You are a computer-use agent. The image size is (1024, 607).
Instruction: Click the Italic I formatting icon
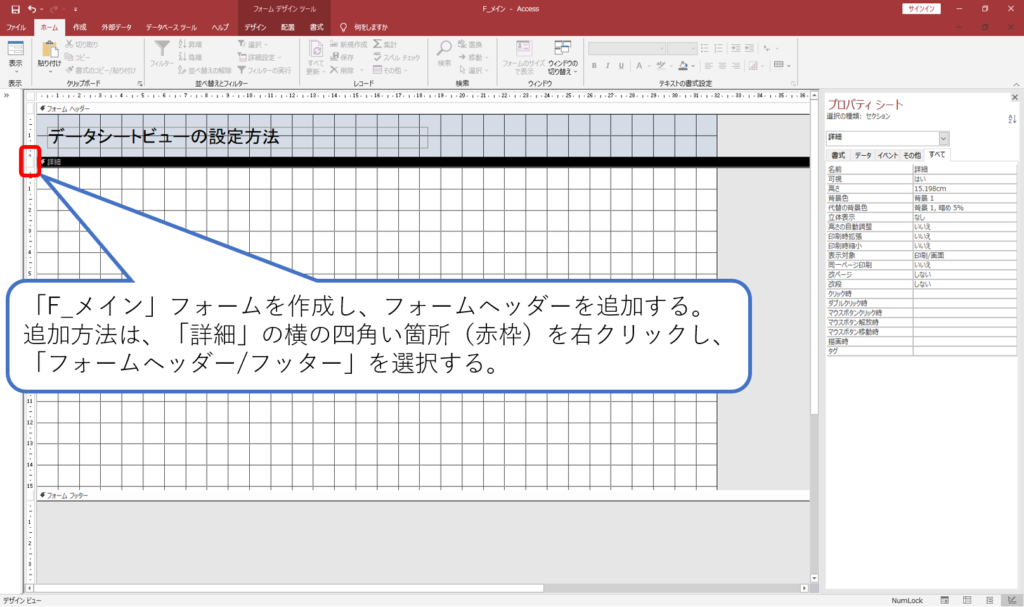click(607, 65)
